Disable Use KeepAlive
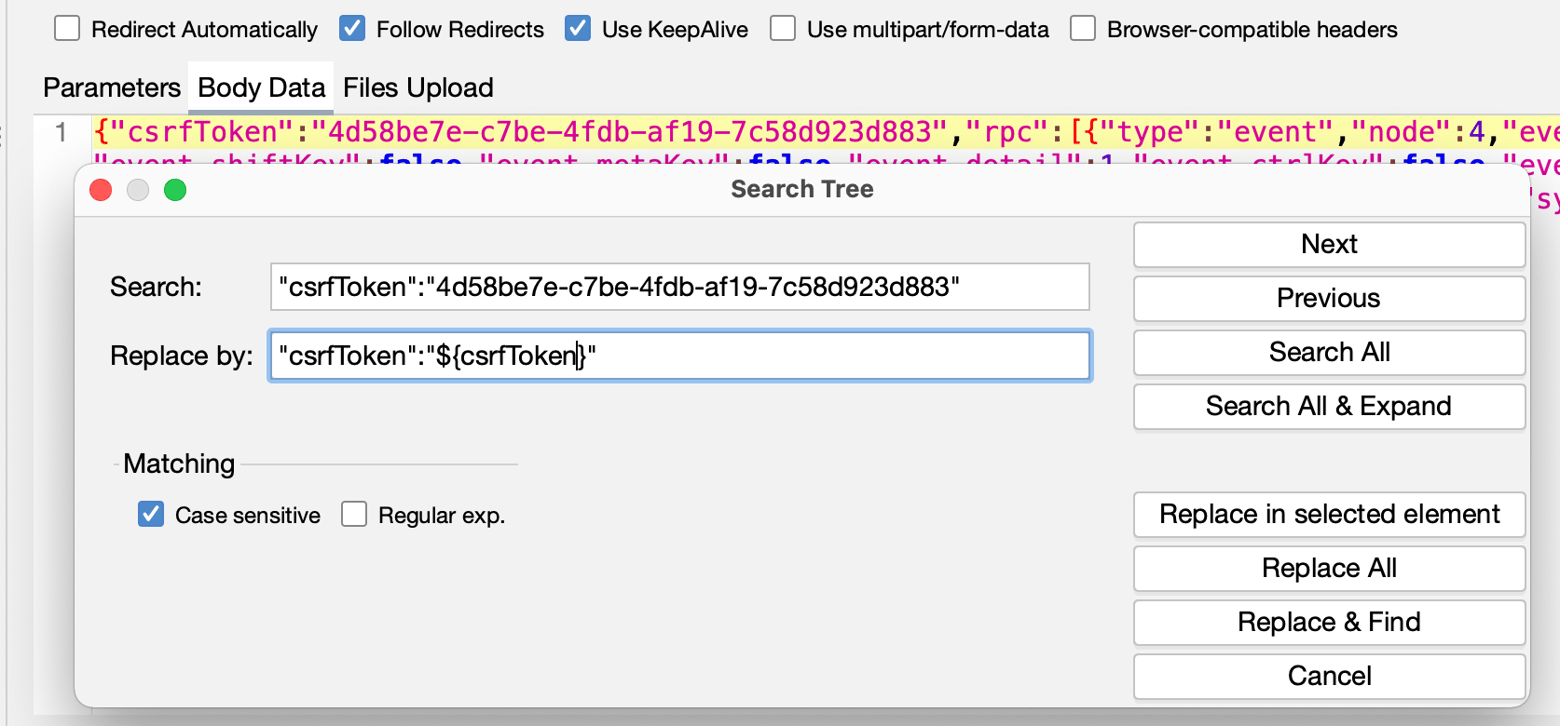 click(x=578, y=29)
